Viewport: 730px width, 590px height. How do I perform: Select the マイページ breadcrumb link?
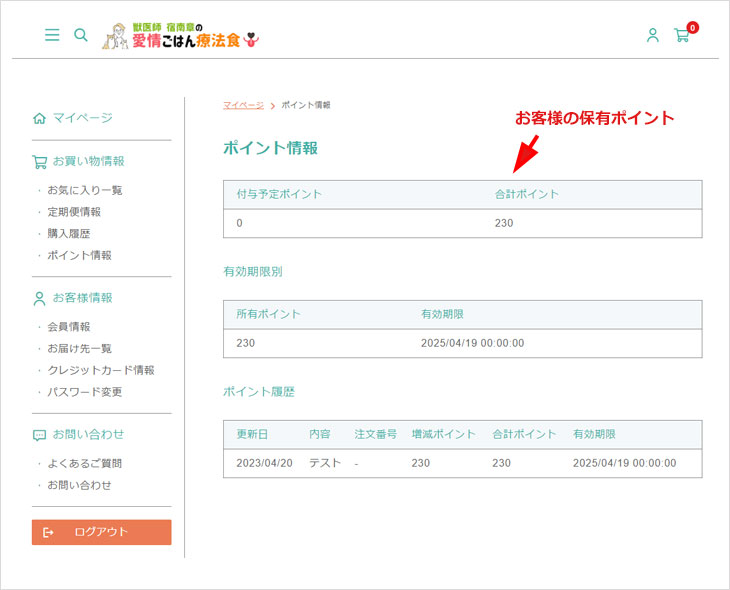point(243,105)
